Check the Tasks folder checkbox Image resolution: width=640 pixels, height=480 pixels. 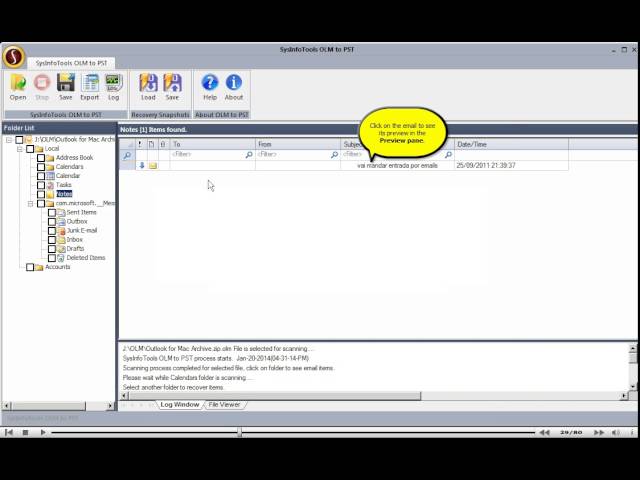click(41, 185)
